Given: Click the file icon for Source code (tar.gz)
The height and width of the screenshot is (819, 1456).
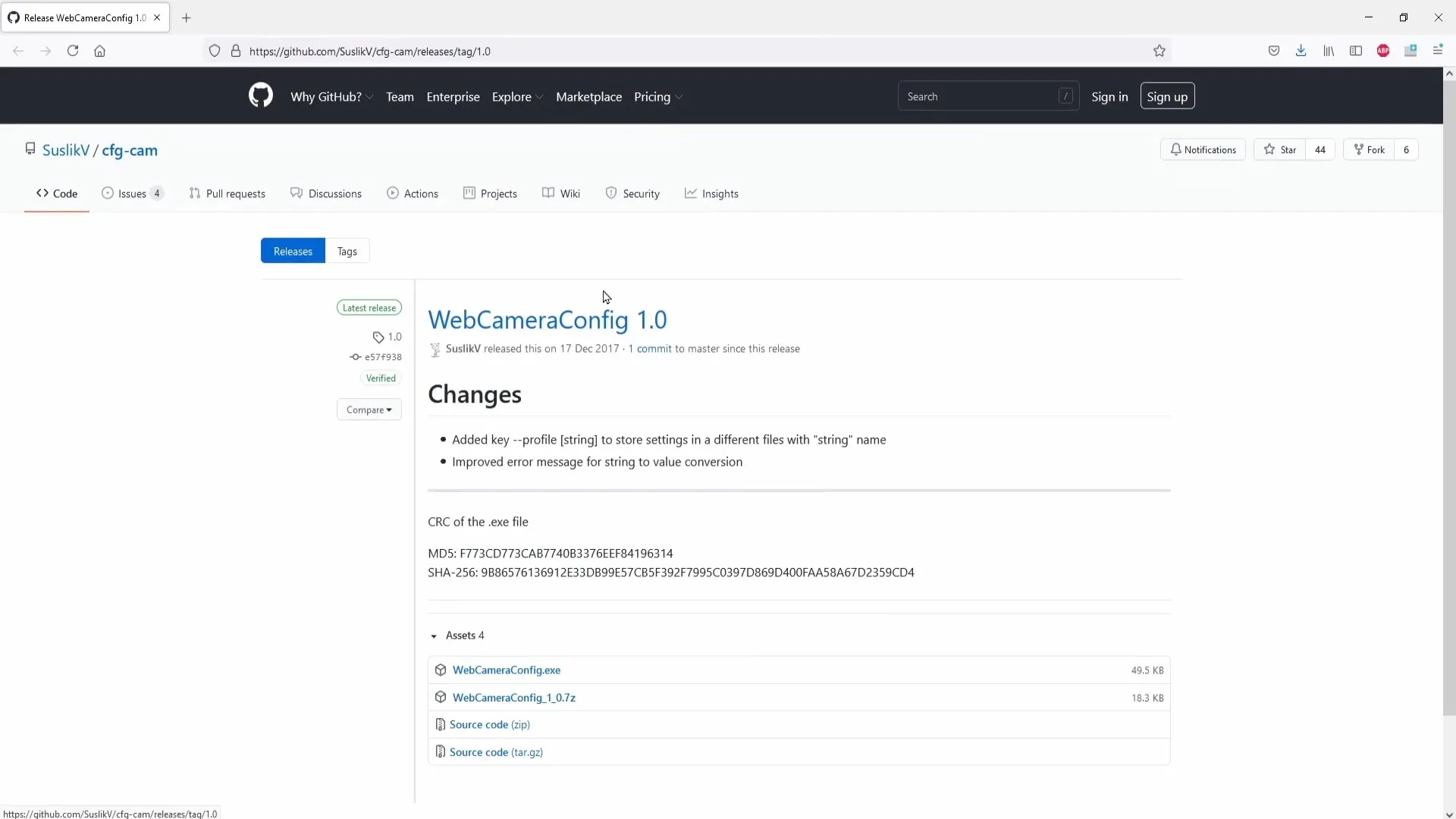Looking at the screenshot, I should pos(440,752).
